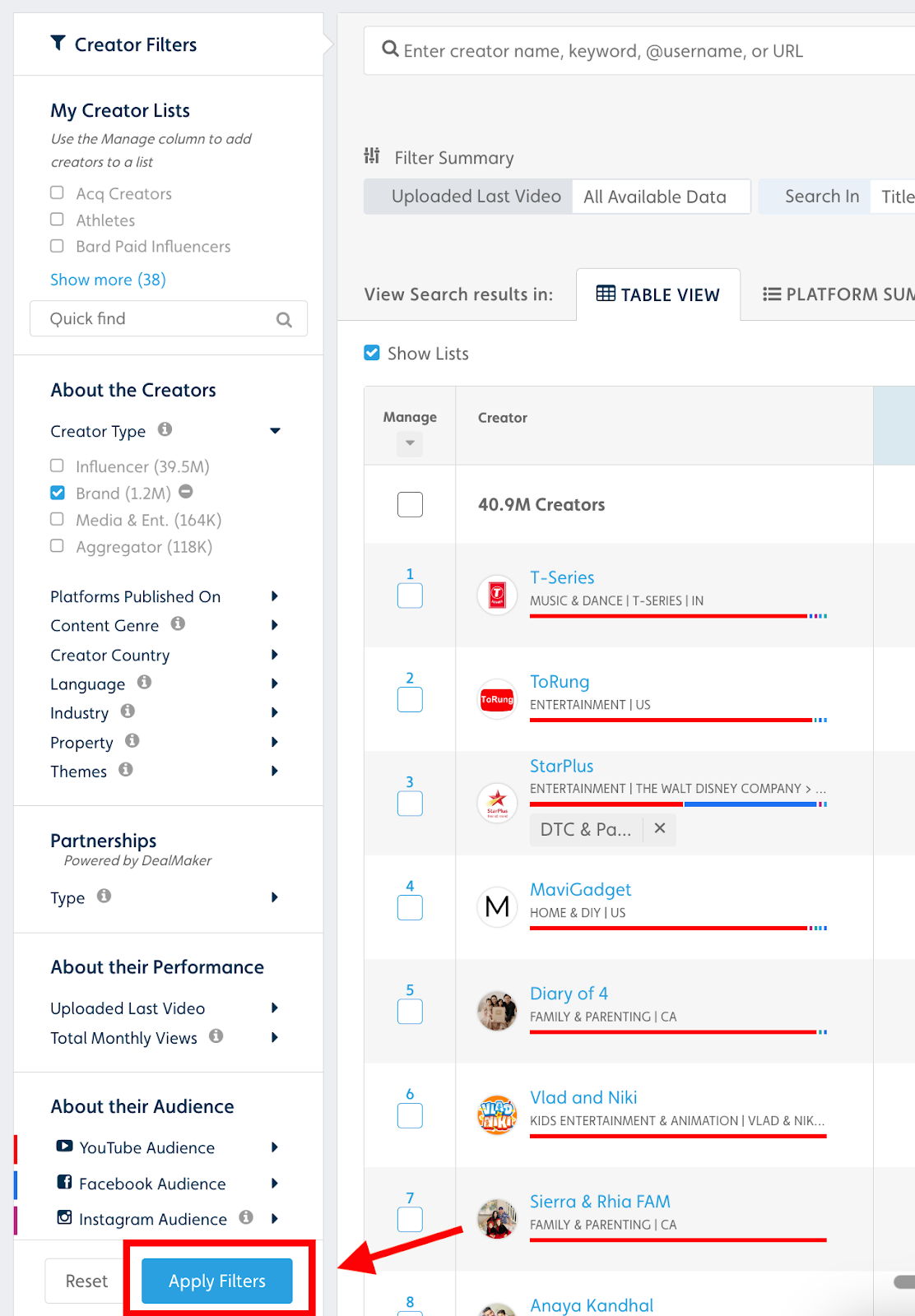The height and width of the screenshot is (1316, 915).
Task: Click info icon next to Content Genre
Action: tap(178, 624)
